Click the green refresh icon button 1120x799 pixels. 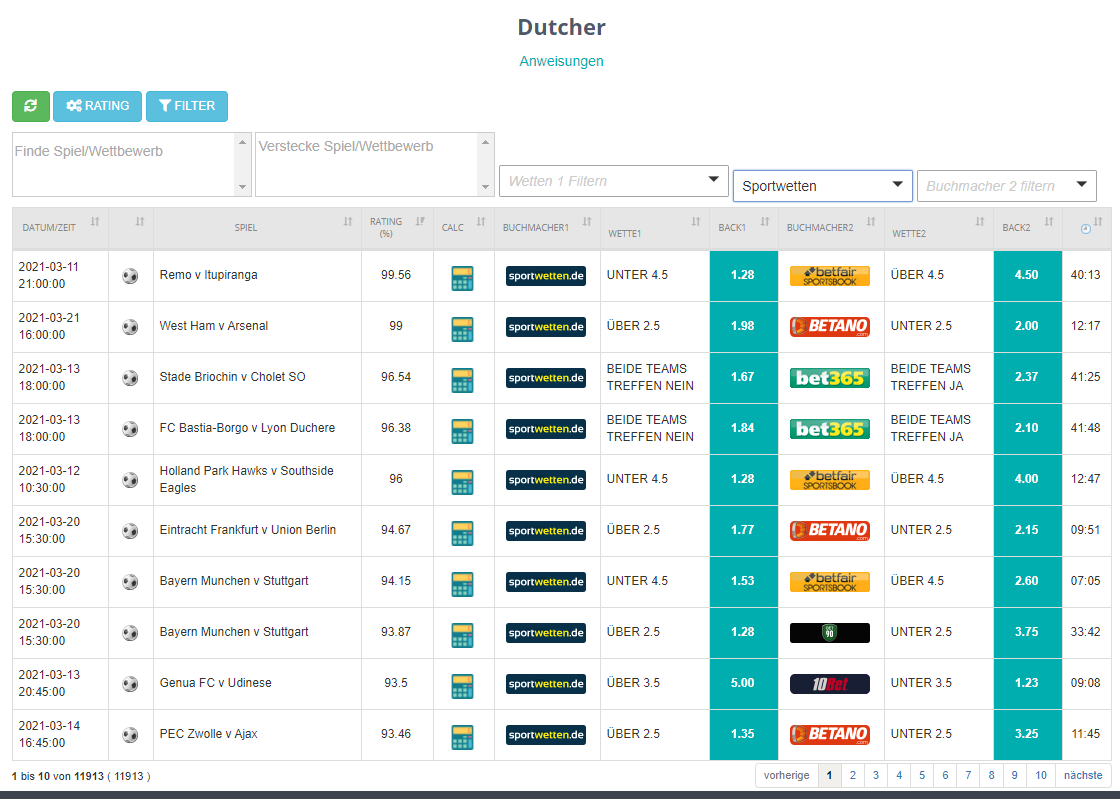pos(31,106)
